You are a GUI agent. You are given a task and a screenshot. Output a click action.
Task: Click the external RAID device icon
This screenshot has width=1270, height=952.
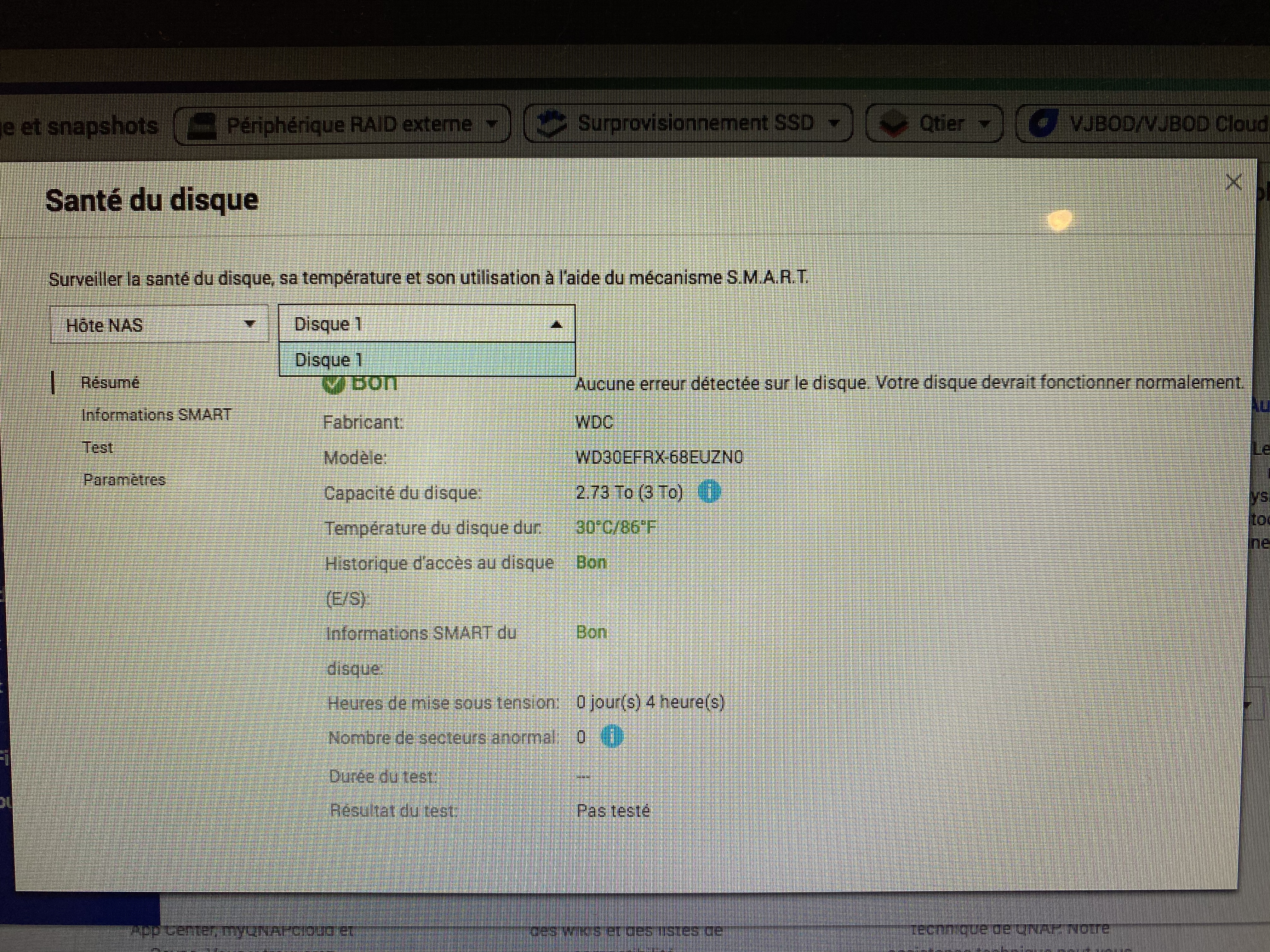pyautogui.click(x=202, y=125)
